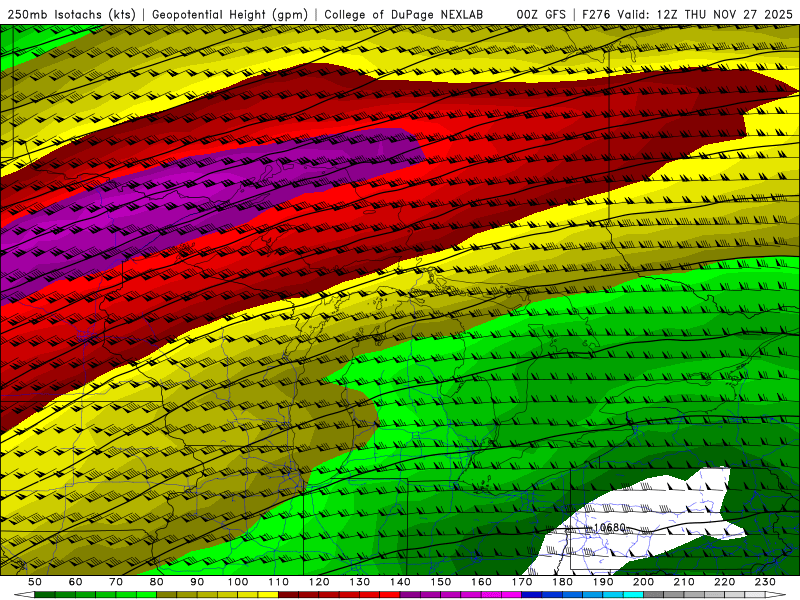Click the '140' legend value
Screen dimensions: 800x600
click(400, 582)
